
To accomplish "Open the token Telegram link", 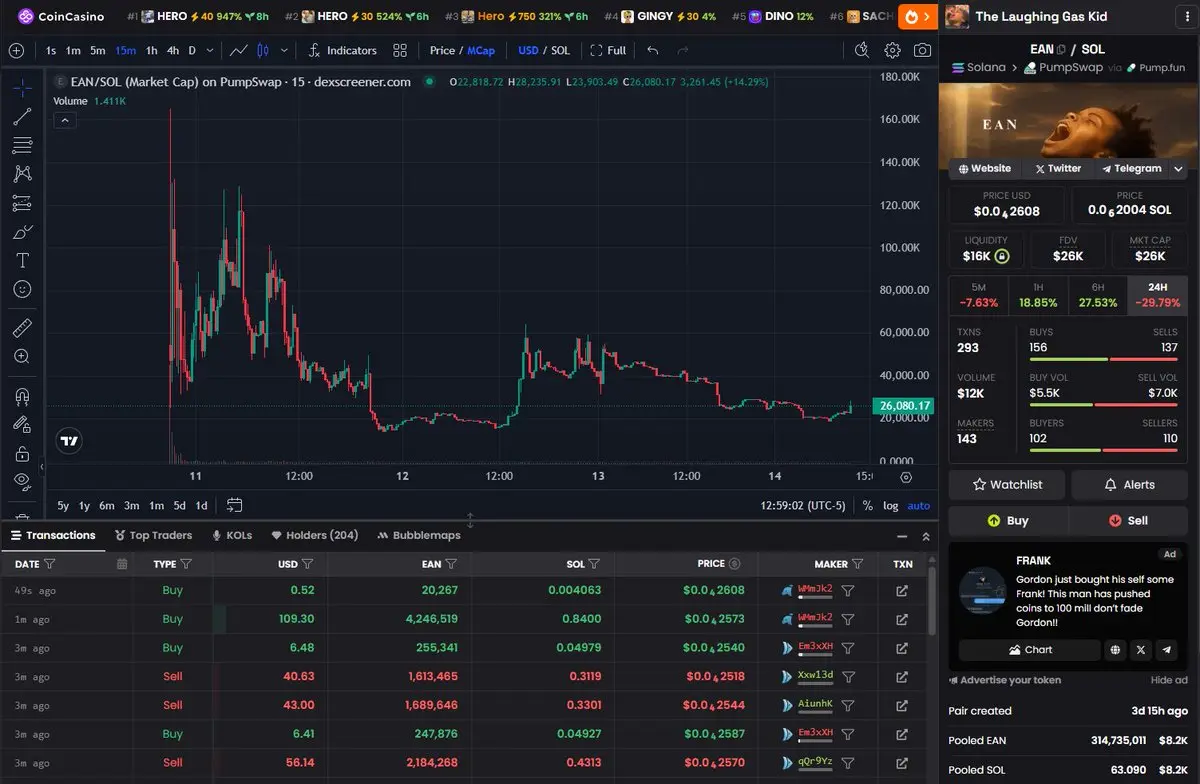I will click(1132, 168).
